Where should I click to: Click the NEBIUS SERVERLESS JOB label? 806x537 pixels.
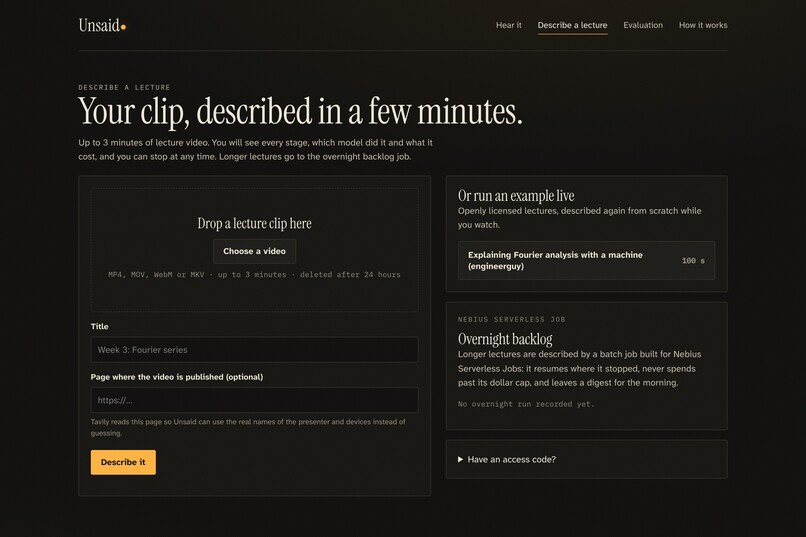point(511,319)
